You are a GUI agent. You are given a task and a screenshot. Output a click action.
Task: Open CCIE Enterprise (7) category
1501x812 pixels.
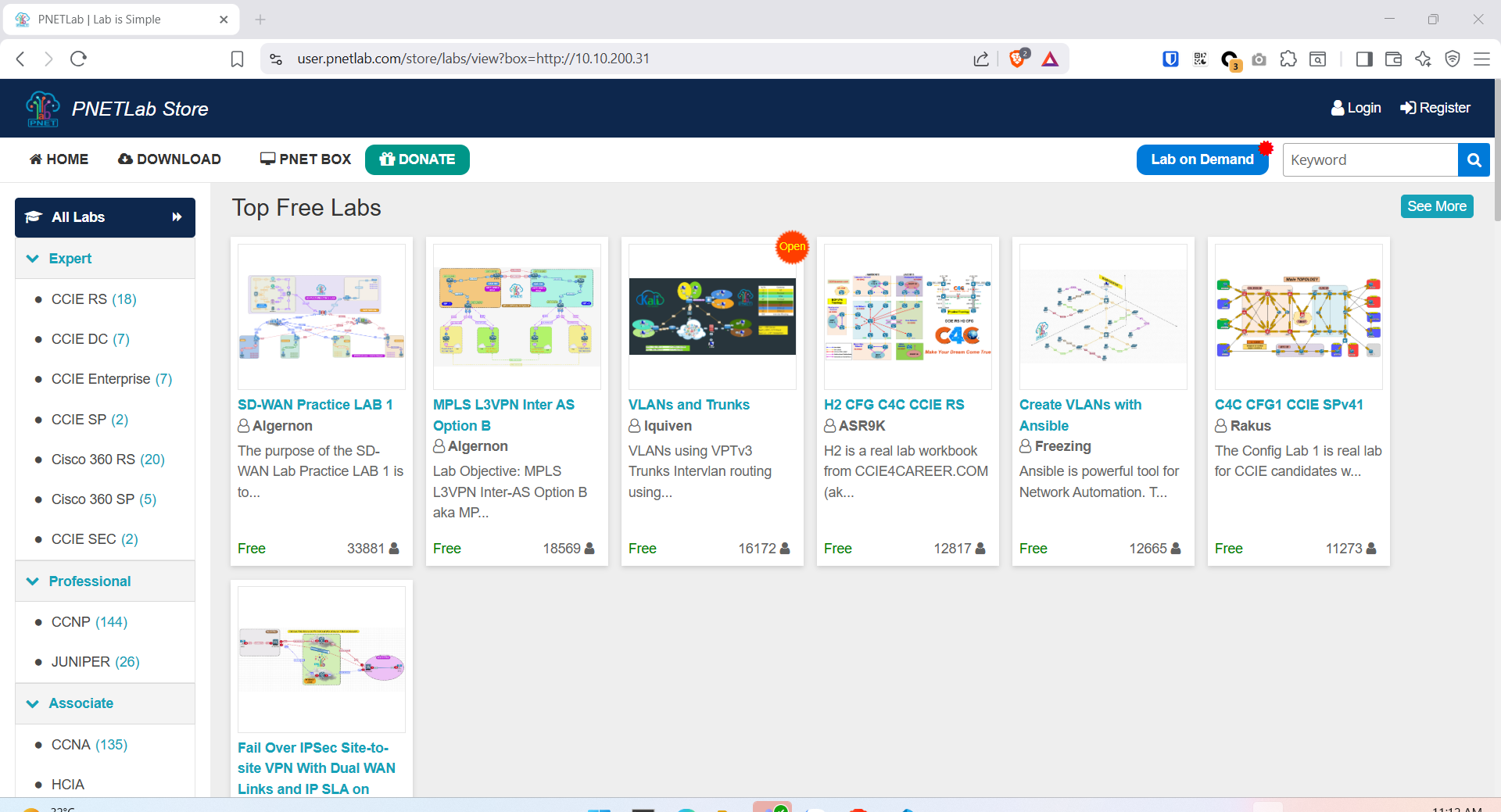pyautogui.click(x=112, y=379)
